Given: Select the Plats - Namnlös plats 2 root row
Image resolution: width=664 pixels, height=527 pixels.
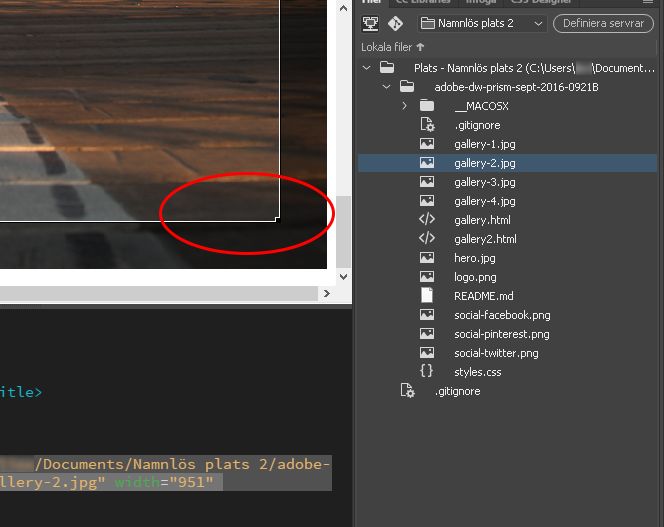Looking at the screenshot, I should point(507,68).
